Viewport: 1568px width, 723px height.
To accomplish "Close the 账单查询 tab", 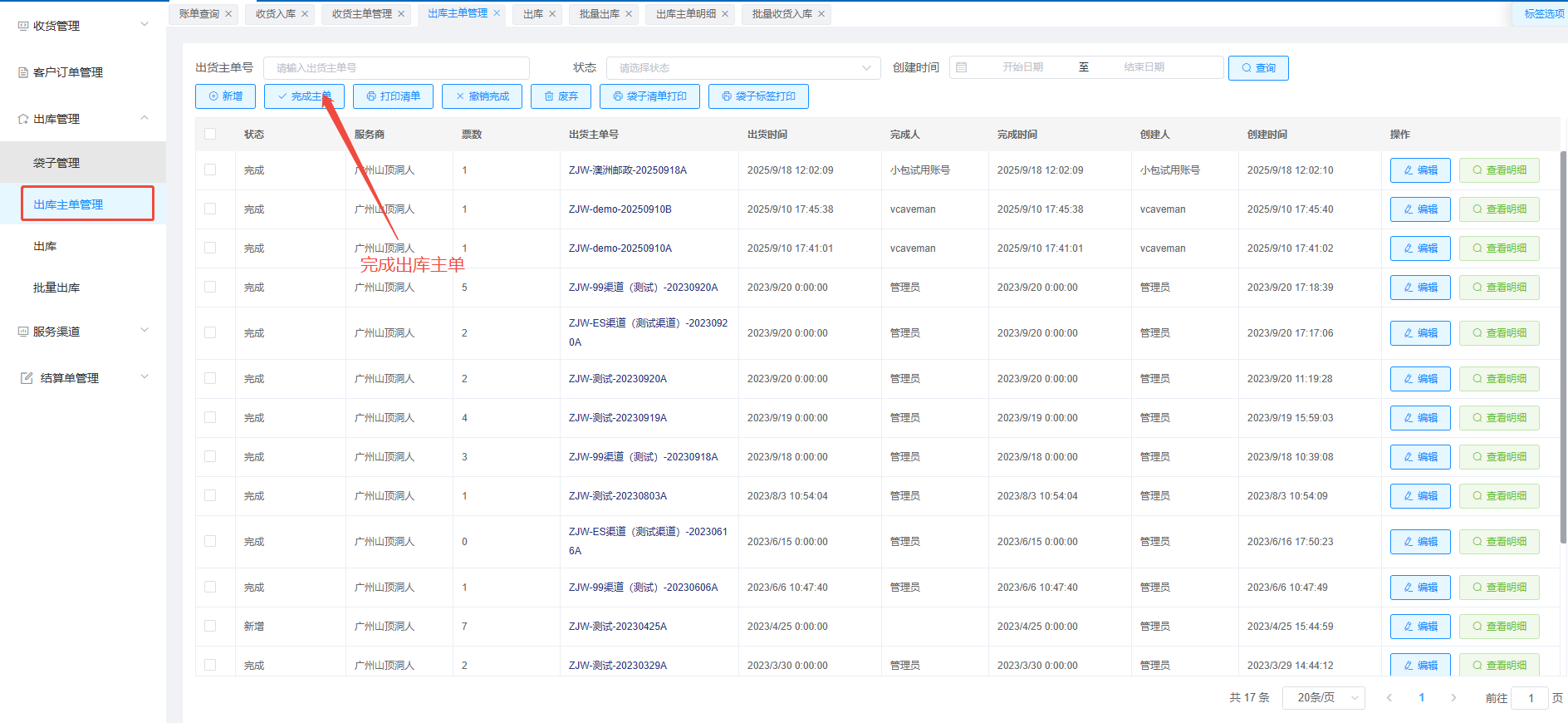I will coord(228,14).
